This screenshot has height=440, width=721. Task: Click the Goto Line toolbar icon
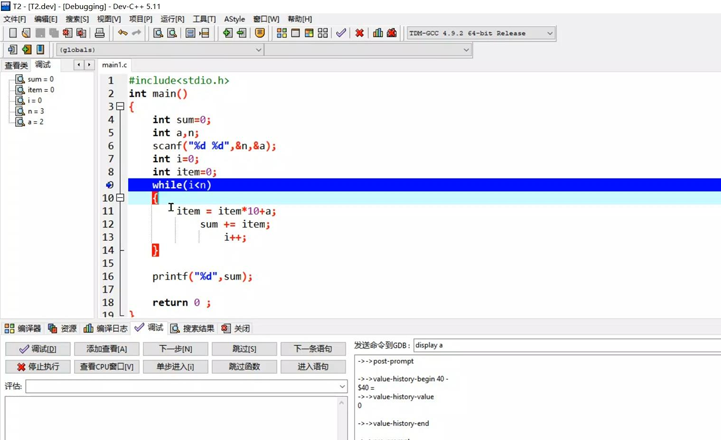pyautogui.click(x=204, y=33)
